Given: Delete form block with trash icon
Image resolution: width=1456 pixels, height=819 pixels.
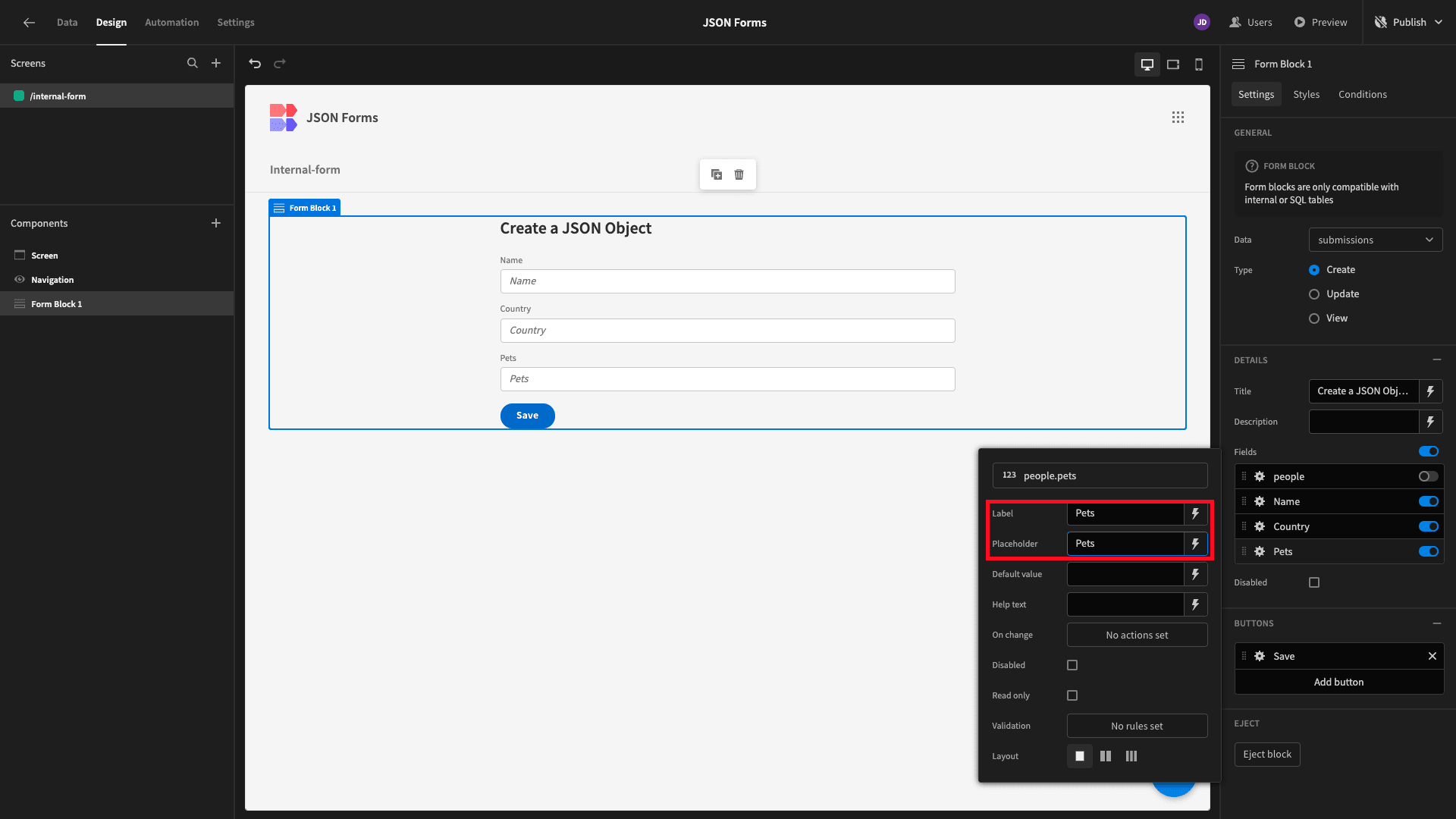Looking at the screenshot, I should [739, 174].
